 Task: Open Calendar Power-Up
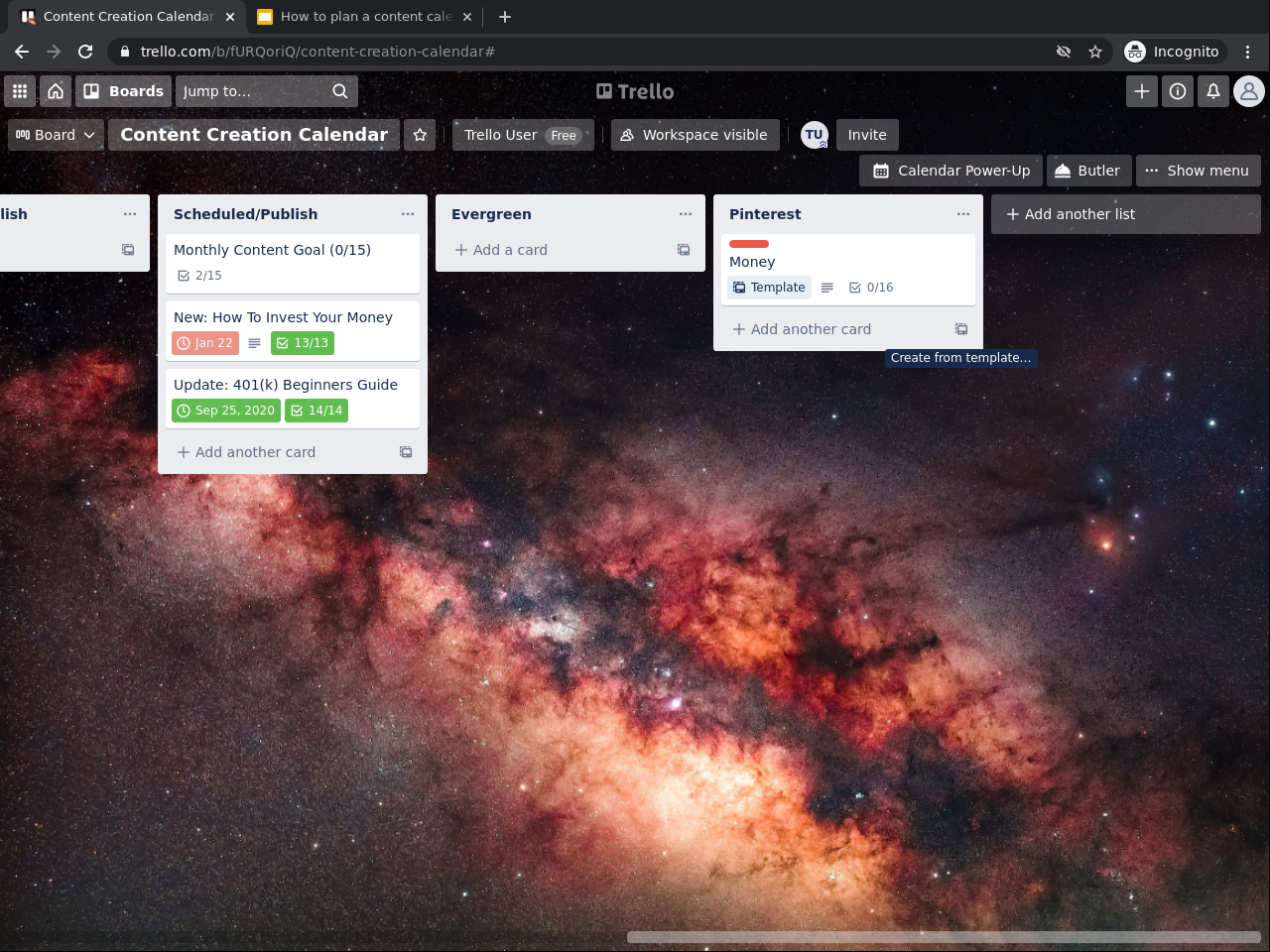952,171
